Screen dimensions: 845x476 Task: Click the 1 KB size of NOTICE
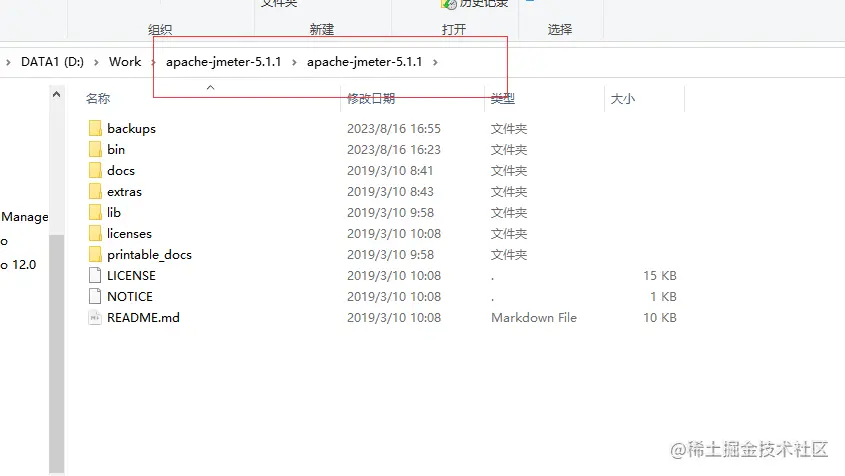click(x=663, y=296)
